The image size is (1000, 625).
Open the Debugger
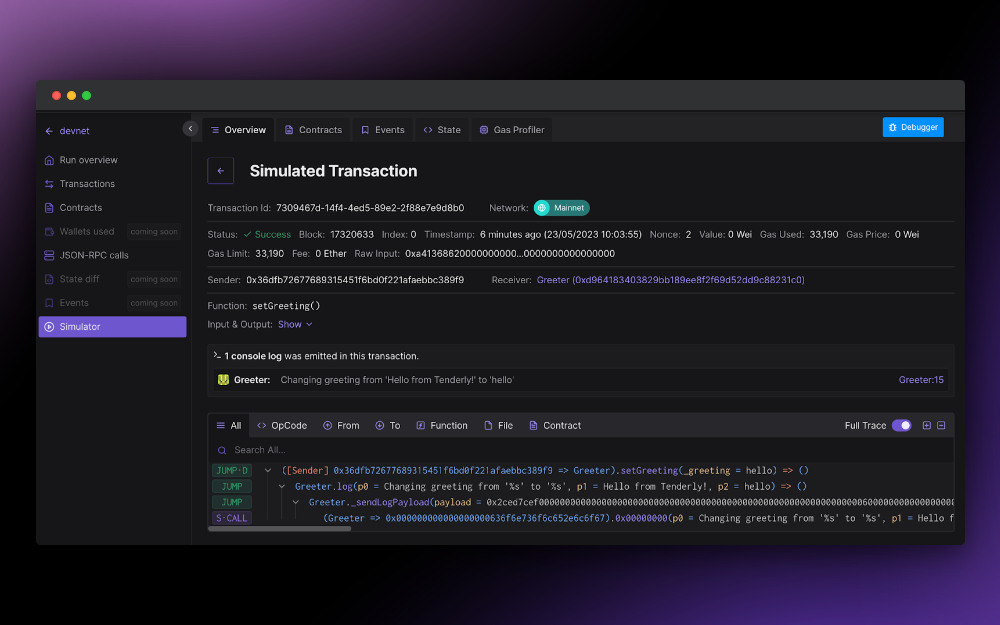(913, 128)
